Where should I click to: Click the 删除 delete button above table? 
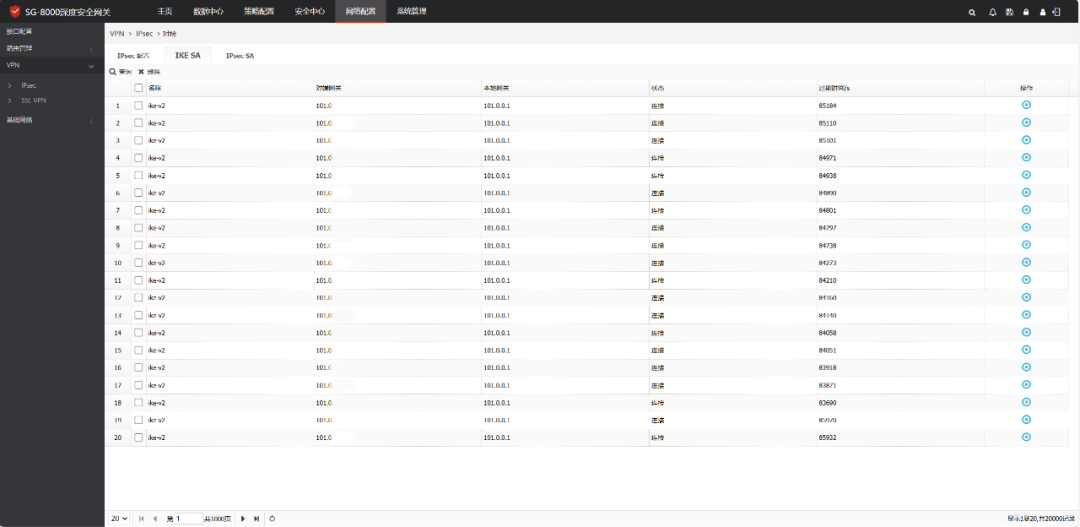149,72
